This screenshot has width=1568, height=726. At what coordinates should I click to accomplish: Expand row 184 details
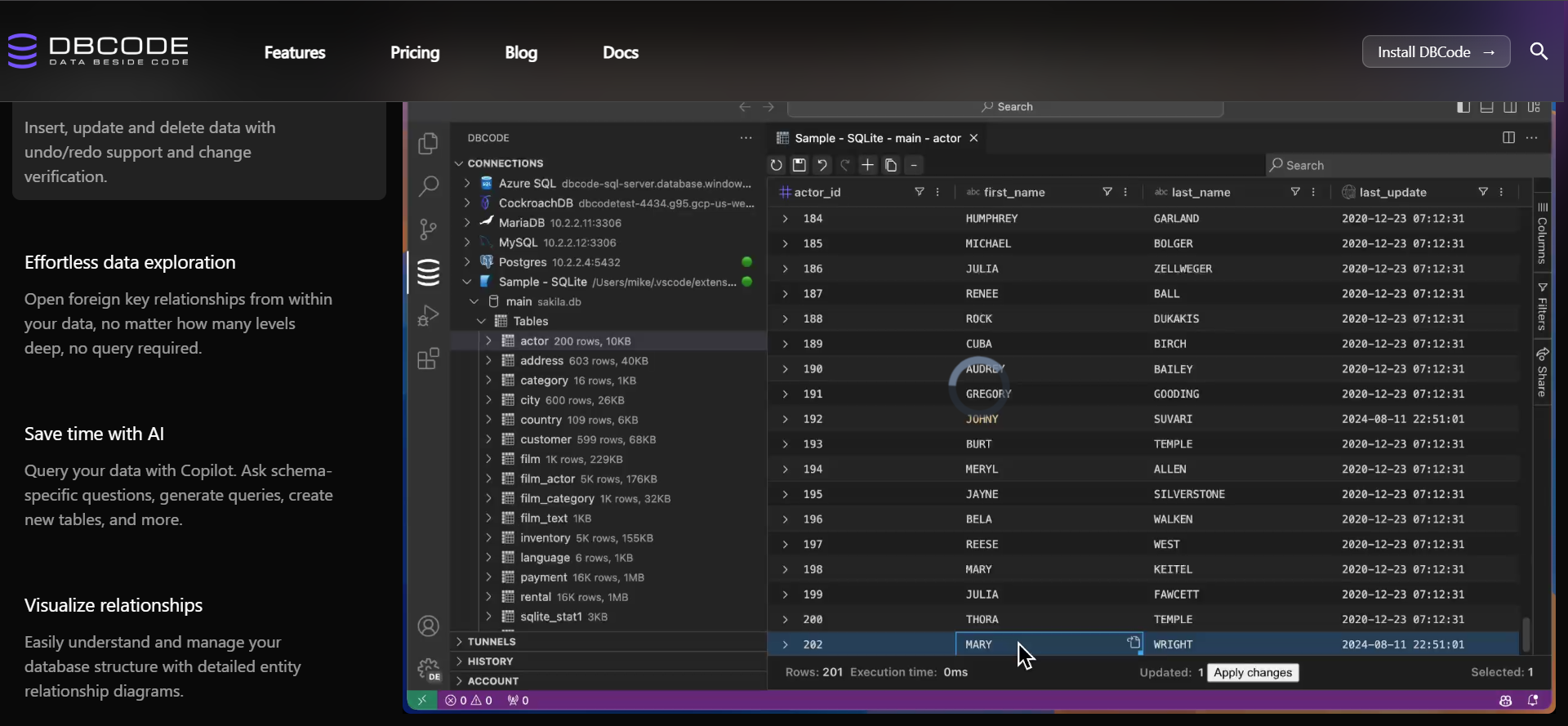pyautogui.click(x=785, y=219)
